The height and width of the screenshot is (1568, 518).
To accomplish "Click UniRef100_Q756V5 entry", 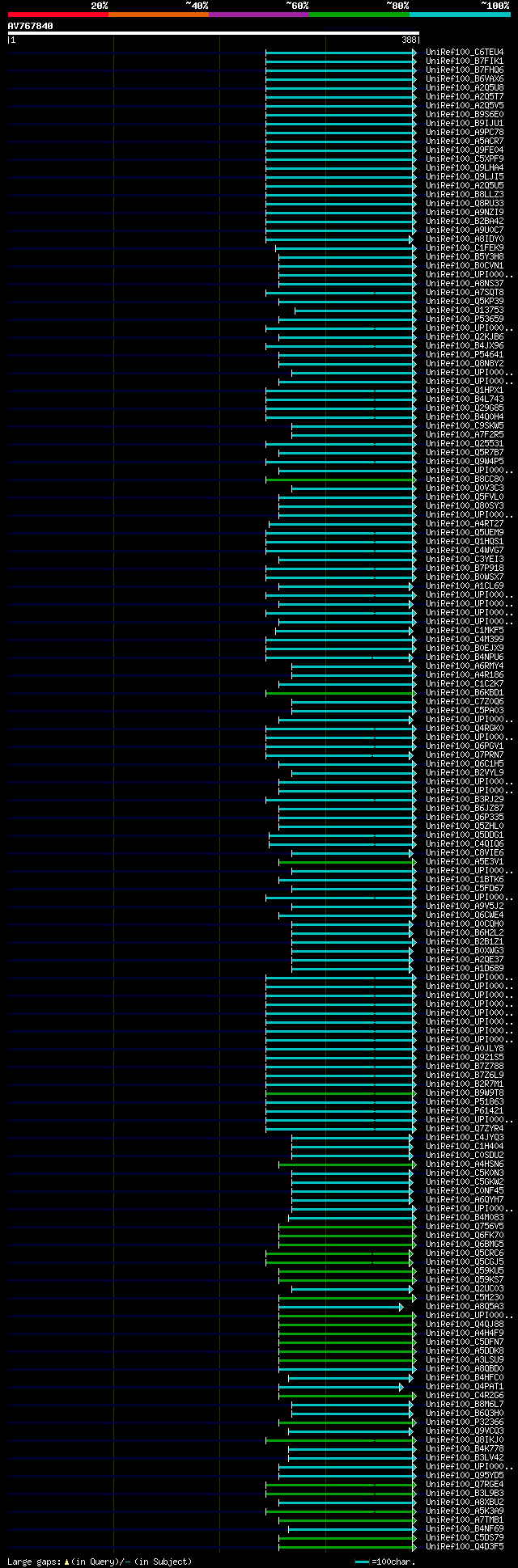I will [x=465, y=1227].
